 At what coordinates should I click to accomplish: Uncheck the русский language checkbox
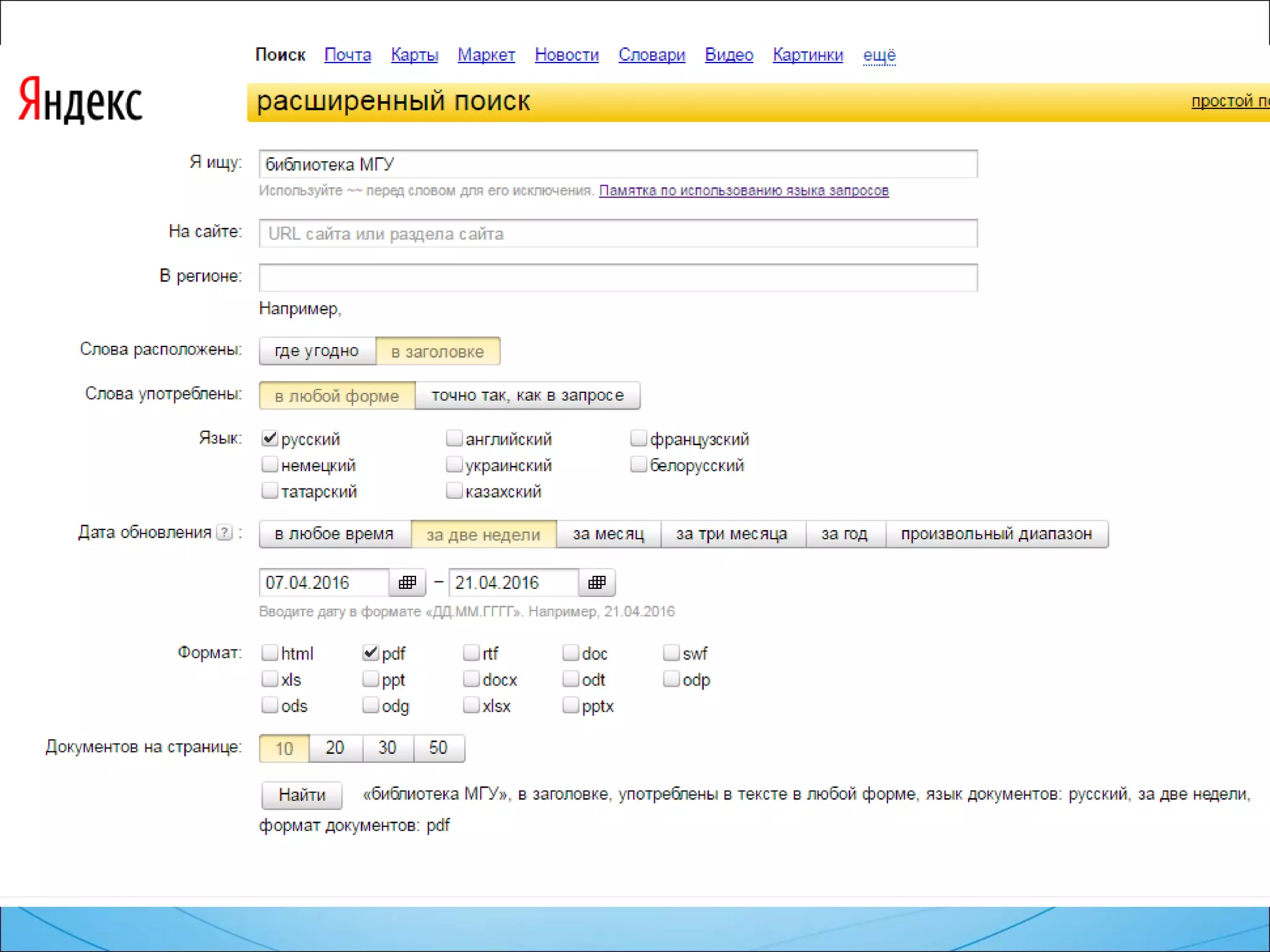coord(270,439)
